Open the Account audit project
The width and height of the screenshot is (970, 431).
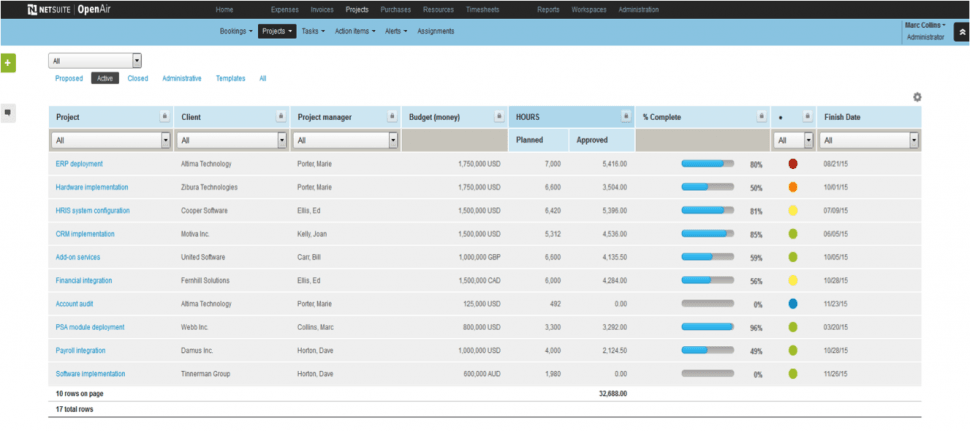pyautogui.click(x=74, y=304)
